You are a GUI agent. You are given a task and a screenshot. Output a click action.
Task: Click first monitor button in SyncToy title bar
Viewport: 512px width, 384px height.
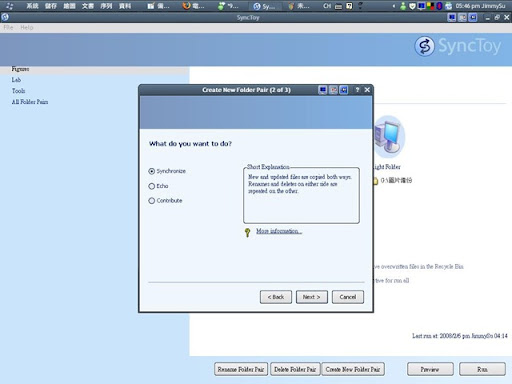452,17
